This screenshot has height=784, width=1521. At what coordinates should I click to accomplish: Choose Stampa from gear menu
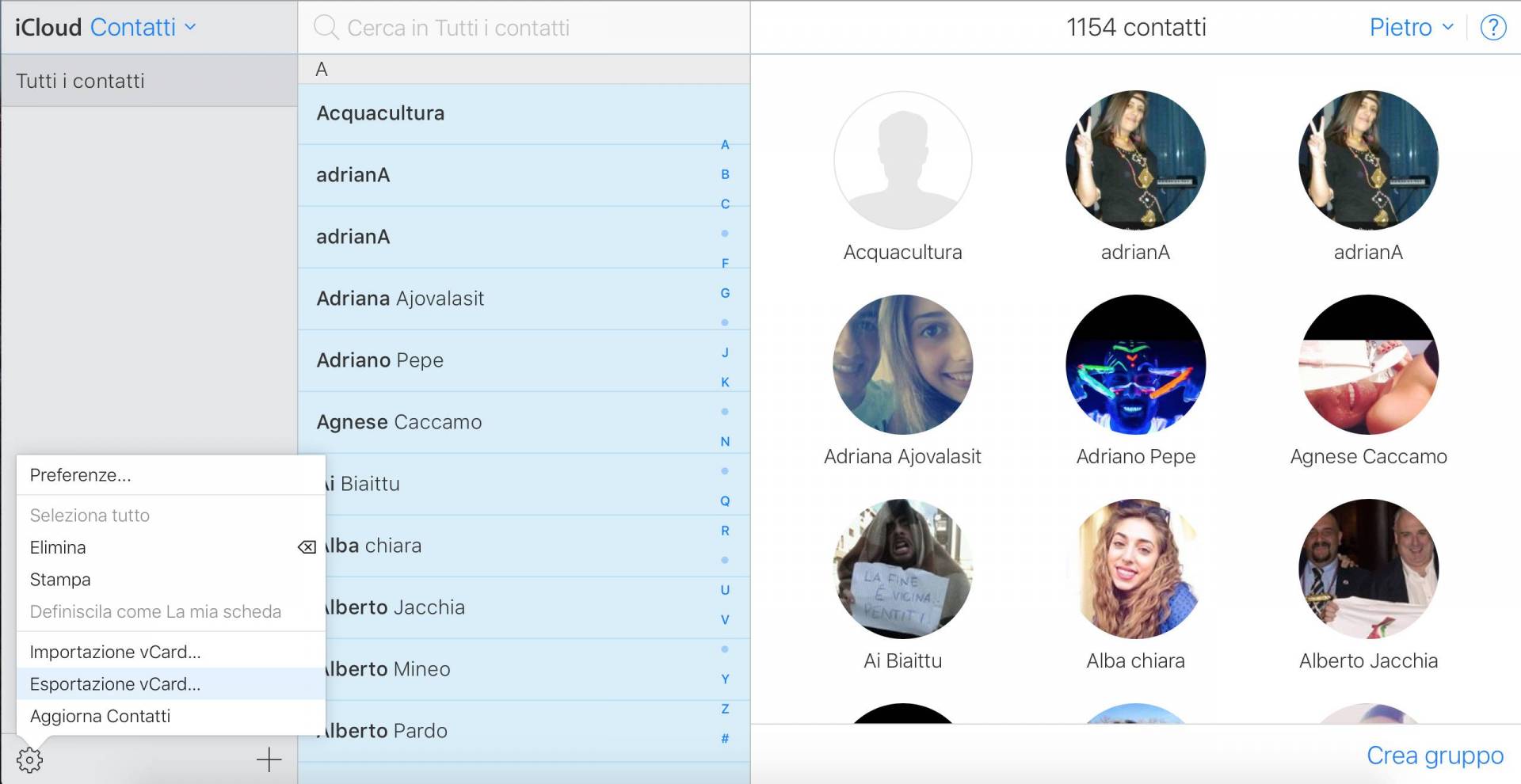coord(171,580)
